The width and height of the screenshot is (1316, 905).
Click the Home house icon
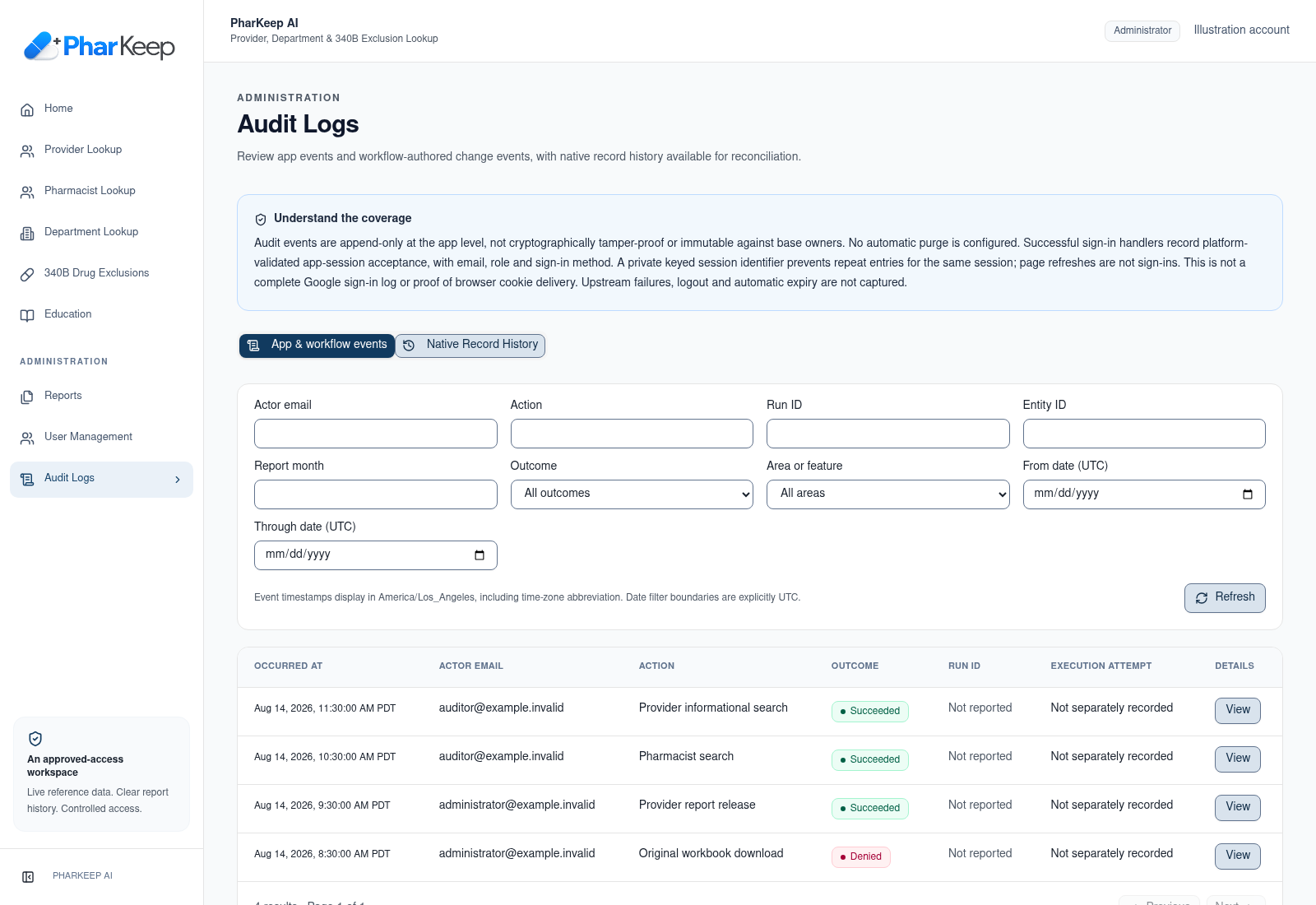(27, 109)
